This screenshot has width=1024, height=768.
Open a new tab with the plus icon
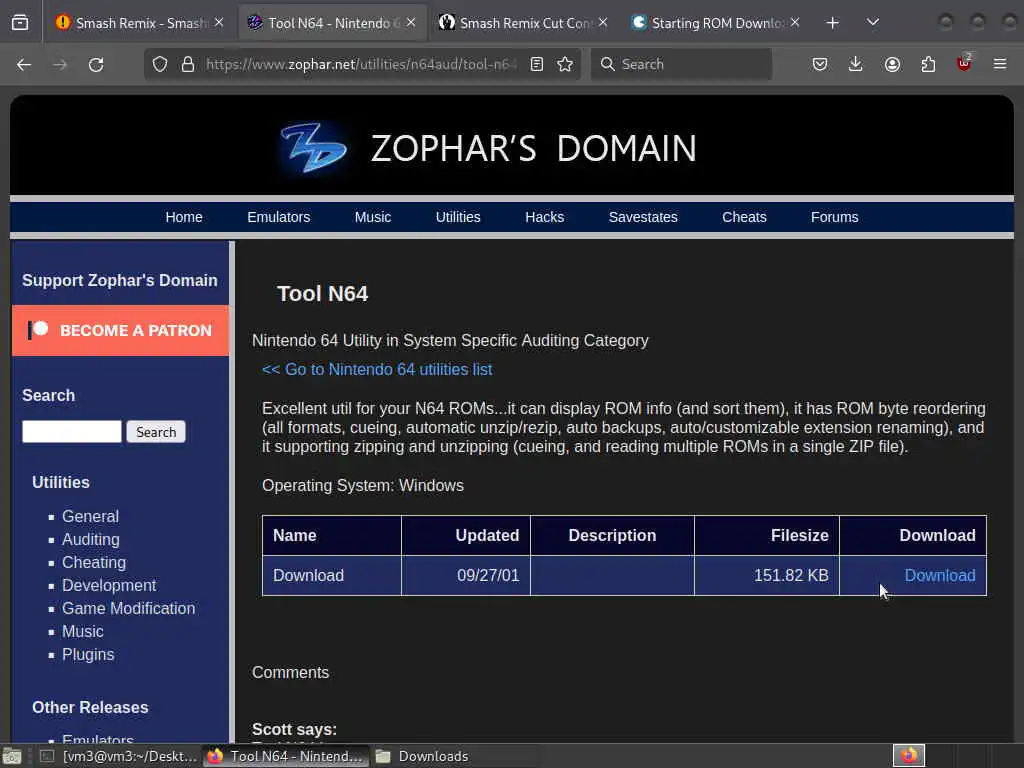[x=833, y=23]
